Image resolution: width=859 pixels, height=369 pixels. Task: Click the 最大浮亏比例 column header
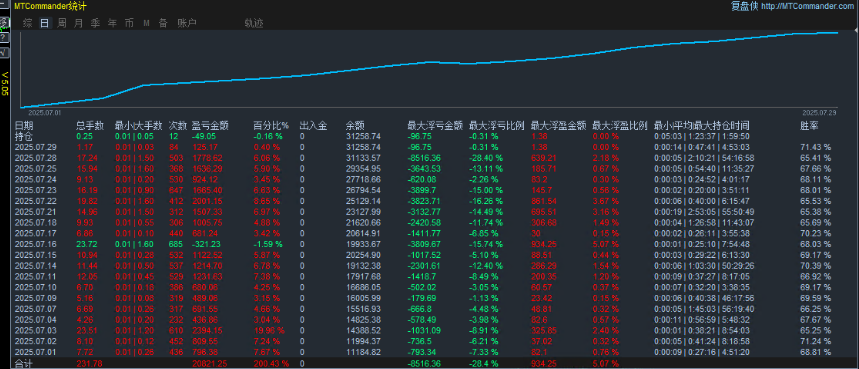(x=497, y=125)
